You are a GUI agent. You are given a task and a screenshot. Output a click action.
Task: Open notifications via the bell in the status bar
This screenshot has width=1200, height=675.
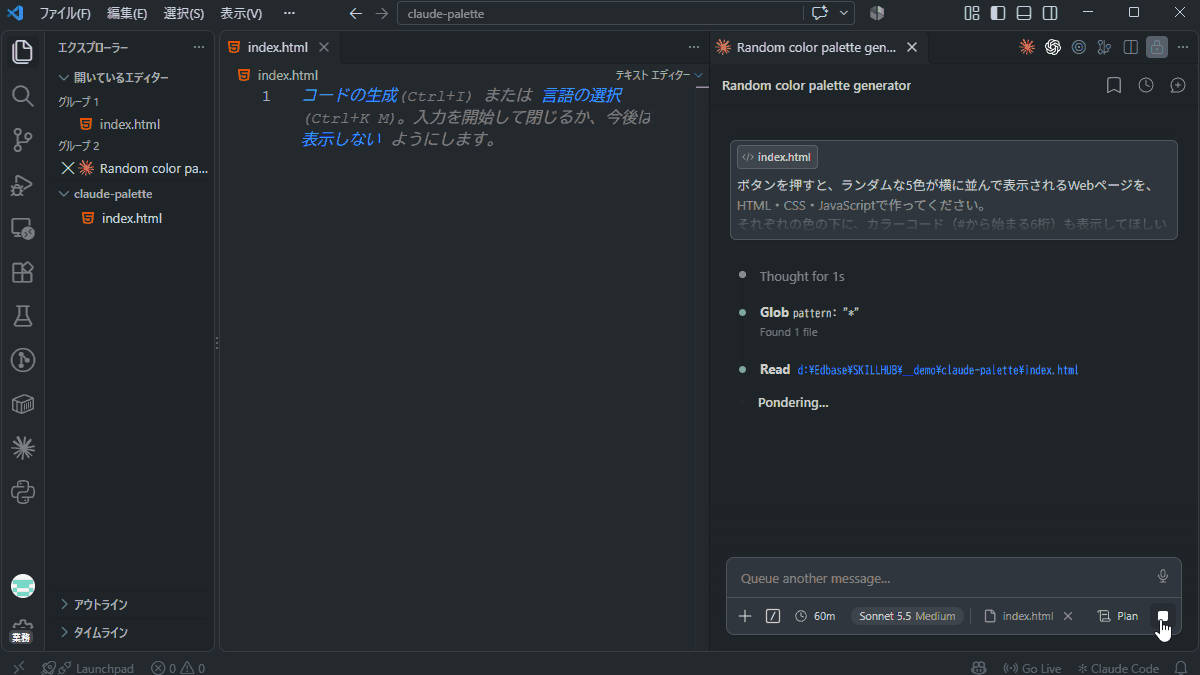[x=1180, y=668]
